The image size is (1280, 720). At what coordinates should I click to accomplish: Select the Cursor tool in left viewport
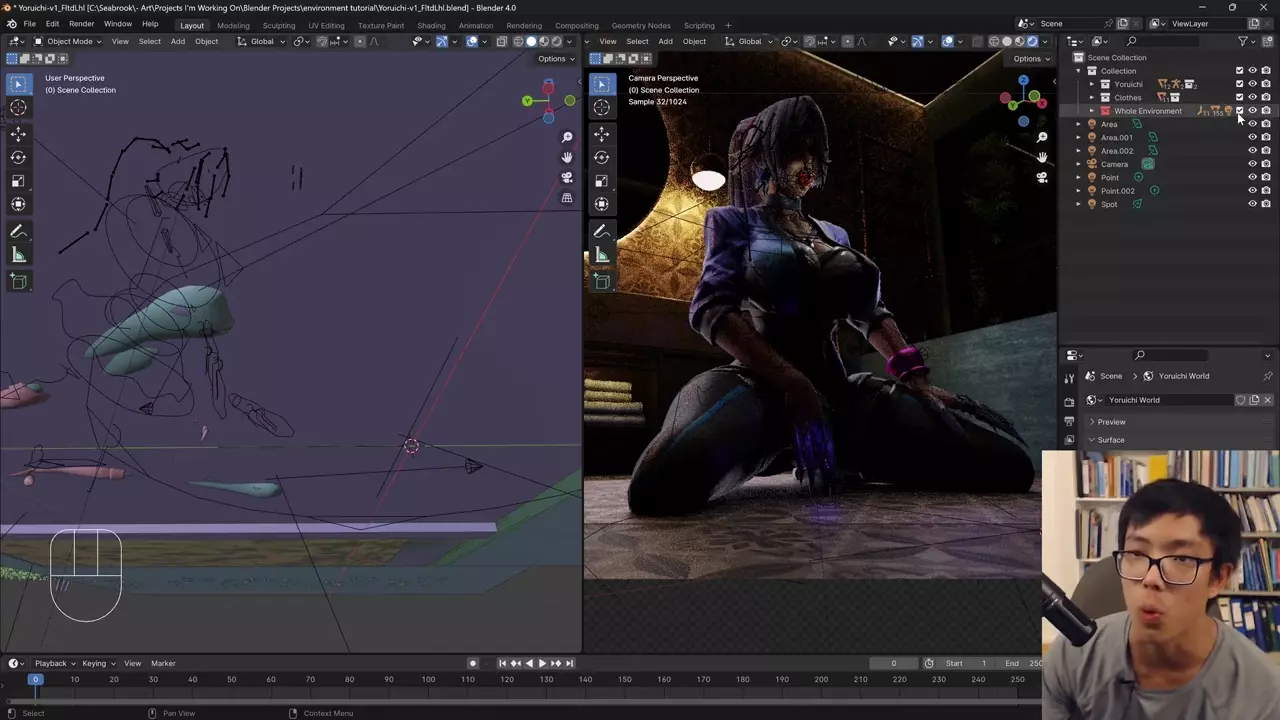tap(18, 108)
